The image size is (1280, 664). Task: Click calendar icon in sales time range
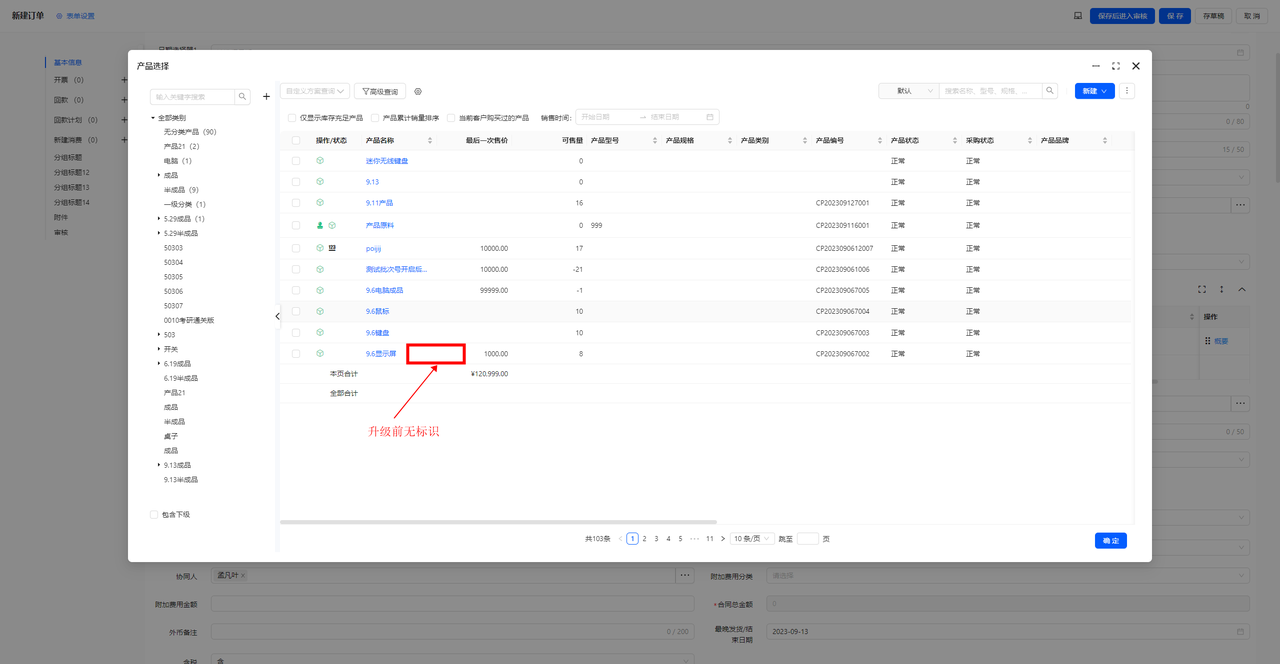point(710,117)
